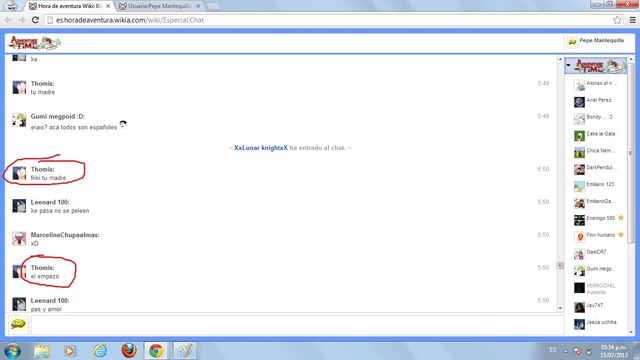Close the Hora de aventura Wiki tab
The image size is (640, 360).
[x=108, y=6]
